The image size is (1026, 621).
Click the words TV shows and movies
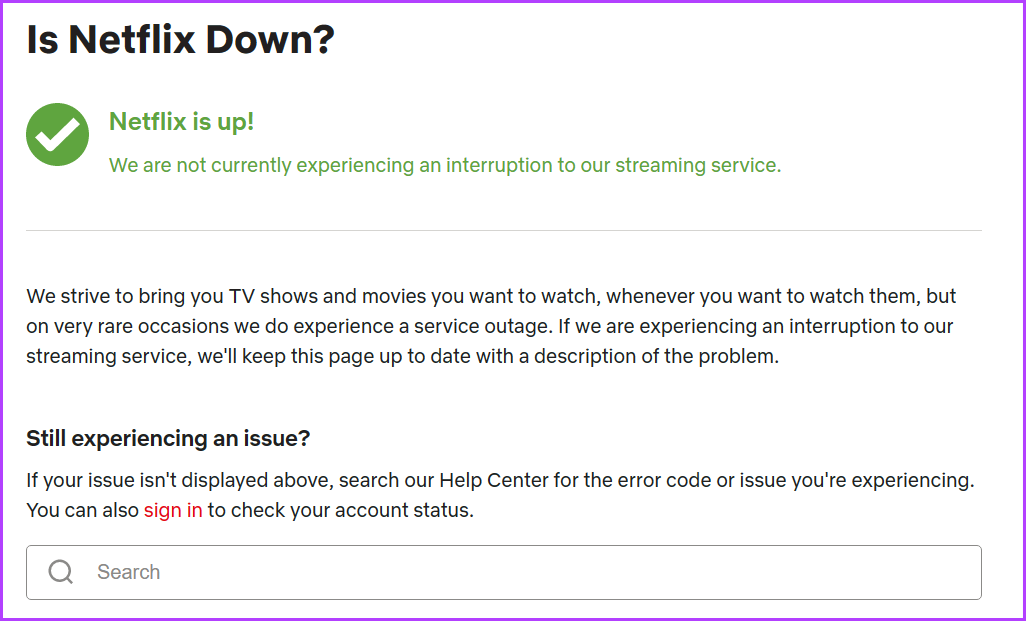(328, 296)
